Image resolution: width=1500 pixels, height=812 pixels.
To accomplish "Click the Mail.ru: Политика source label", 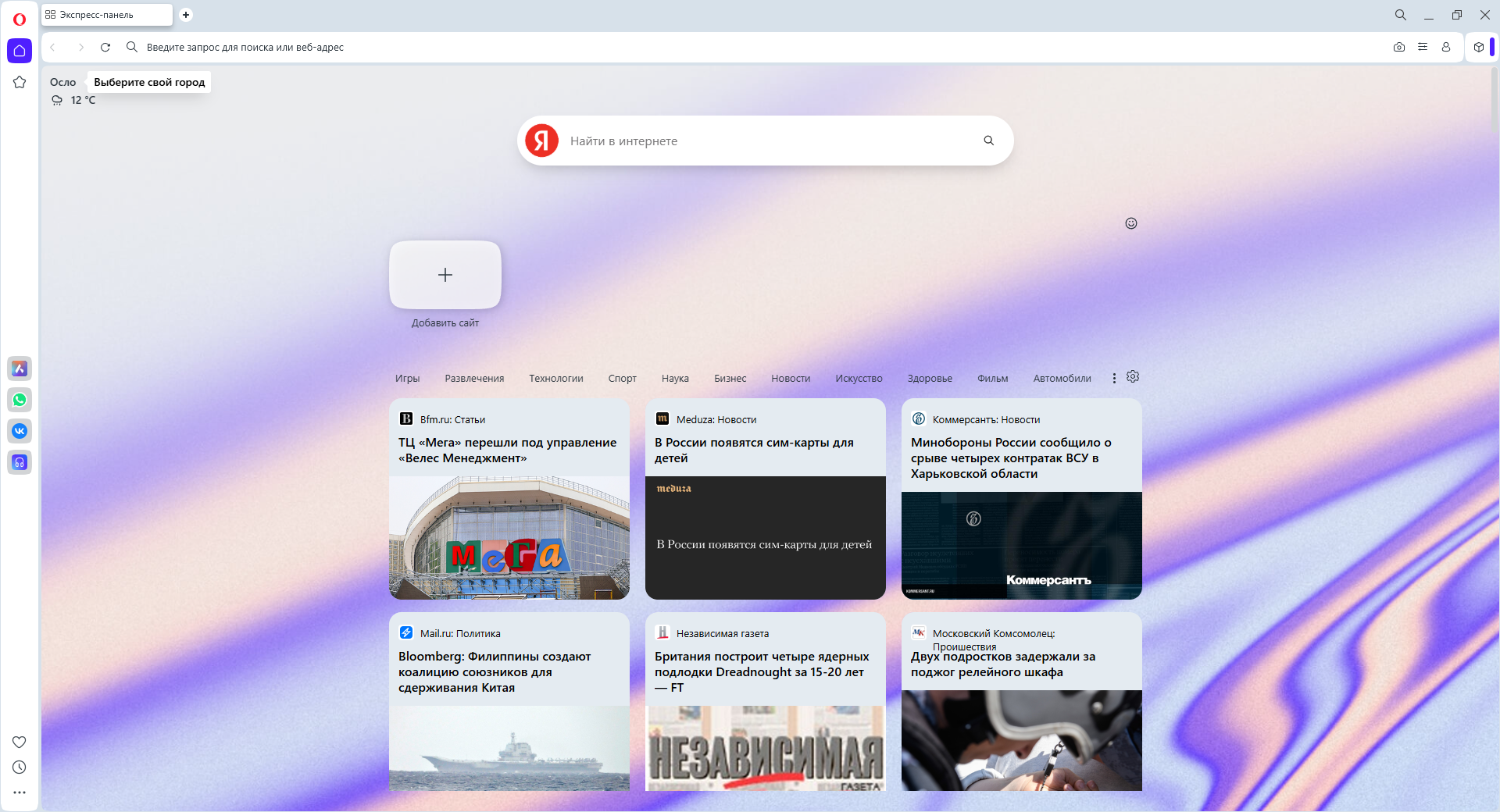I will (460, 633).
